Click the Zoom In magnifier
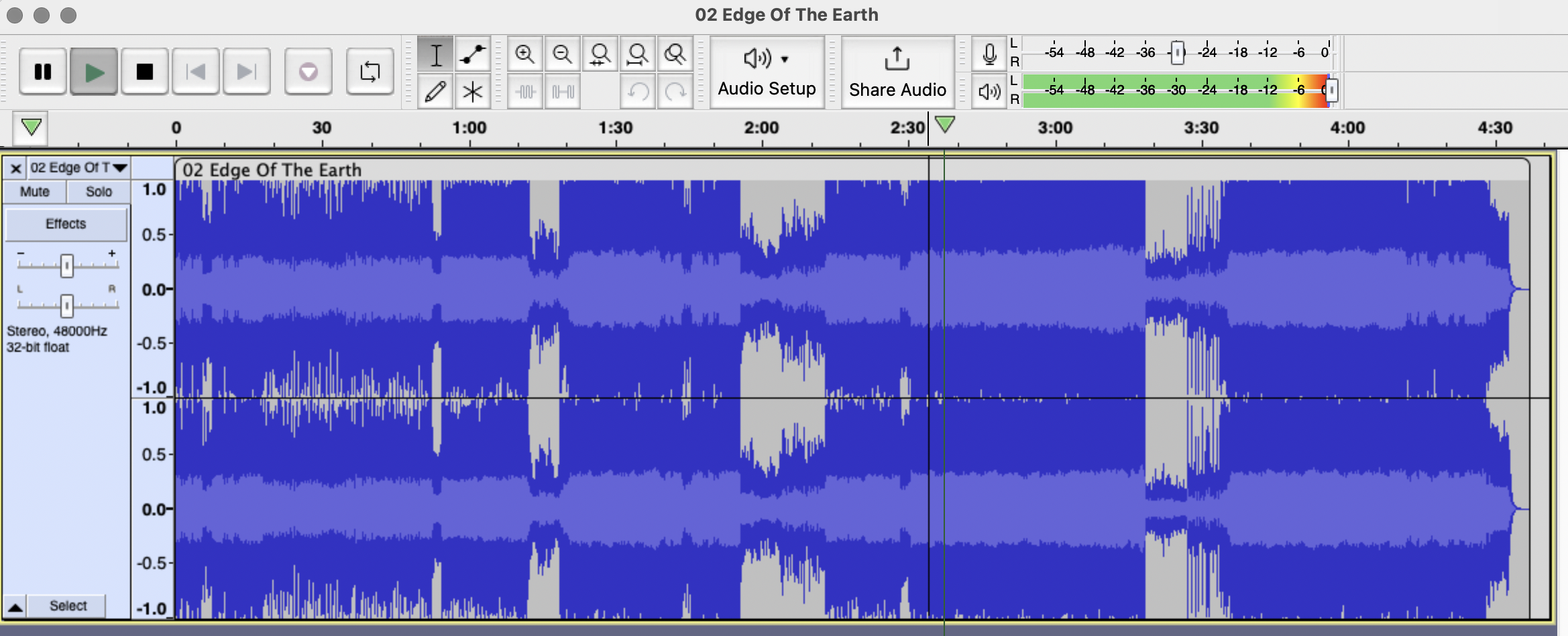Viewport: 1568px width, 636px height. point(525,54)
